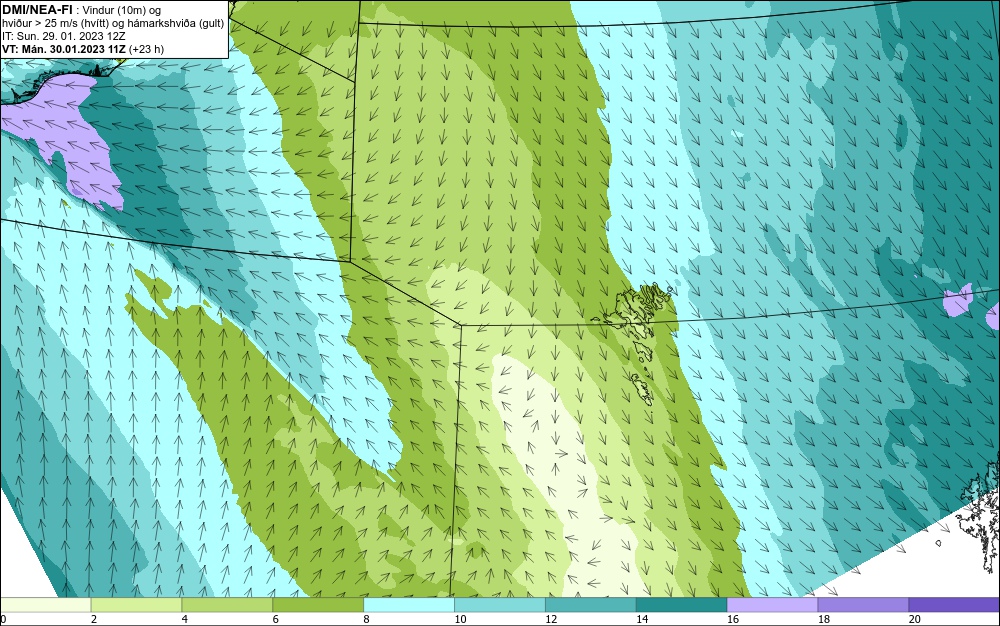The height and width of the screenshot is (626, 1000).
Task: Click the dark purple legend swatch above 20
Action: pos(954,604)
